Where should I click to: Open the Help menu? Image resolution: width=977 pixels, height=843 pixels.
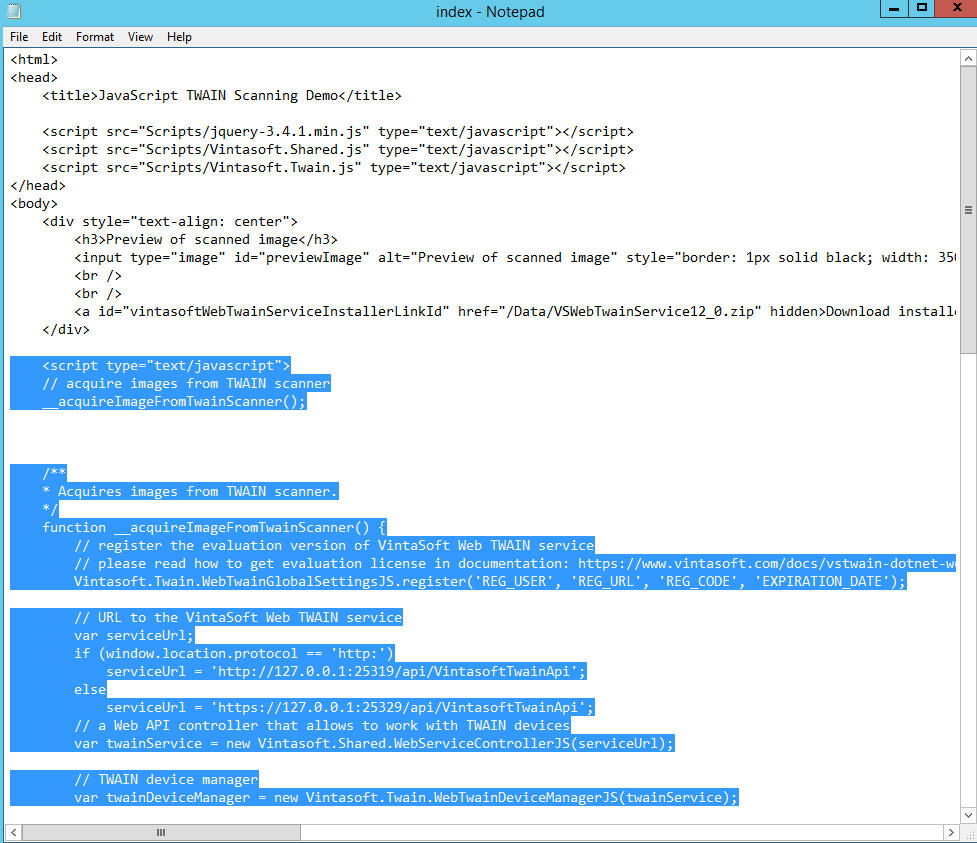180,37
